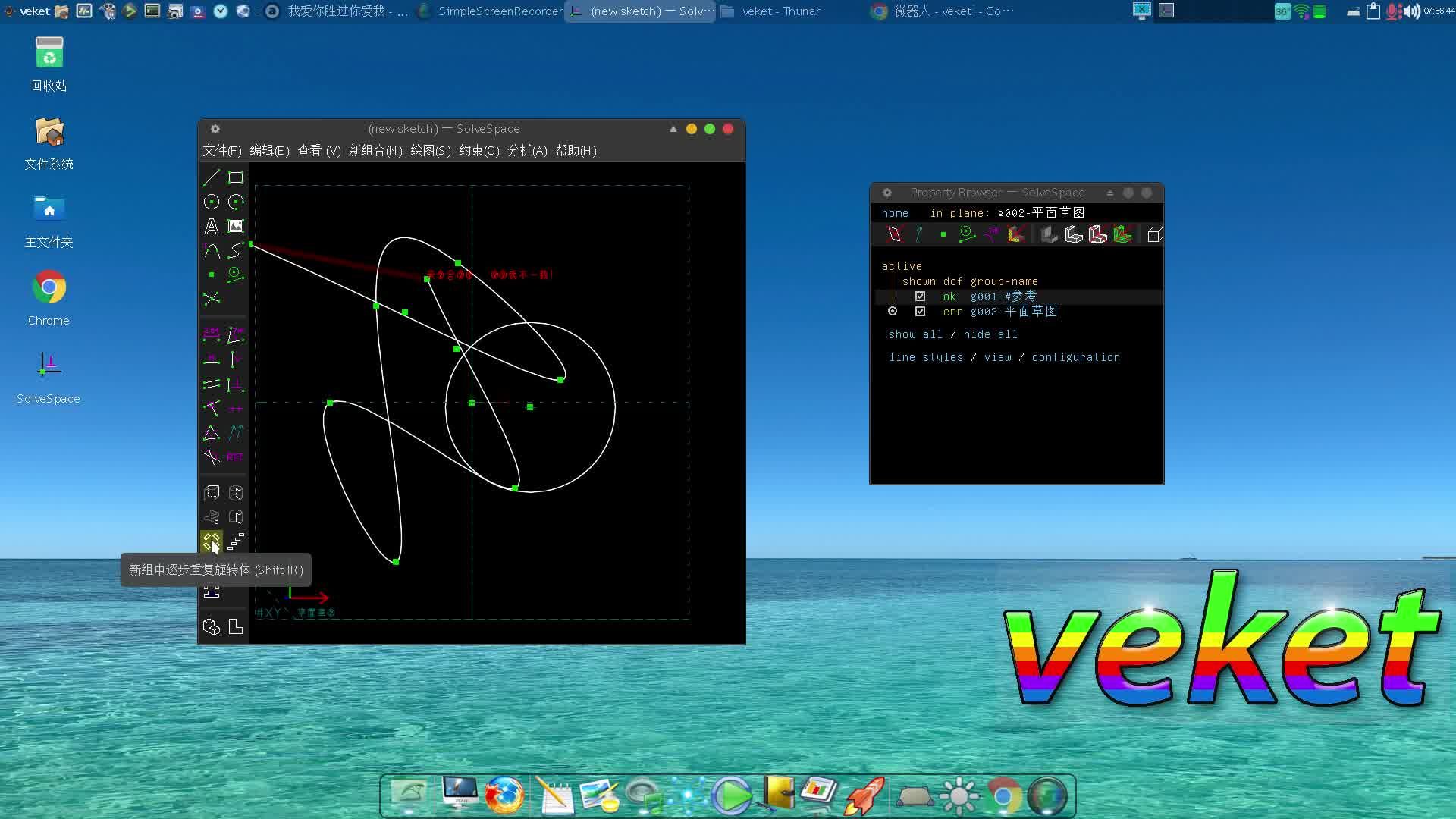This screenshot has height=819, width=1456.
Task: Open the 查看(V) menu
Action: click(x=319, y=151)
